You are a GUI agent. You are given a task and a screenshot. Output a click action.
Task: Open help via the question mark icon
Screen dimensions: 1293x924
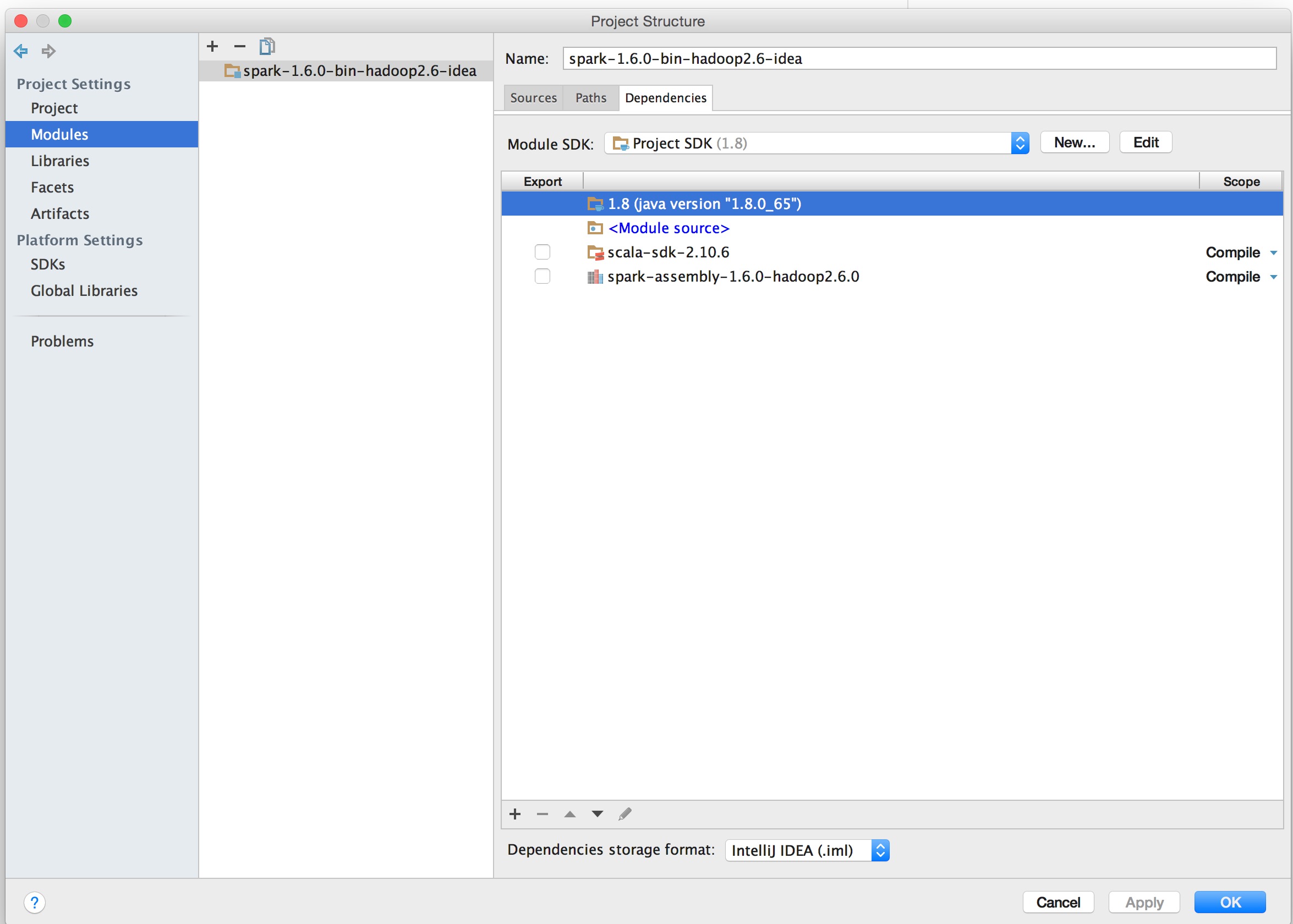coord(34,903)
